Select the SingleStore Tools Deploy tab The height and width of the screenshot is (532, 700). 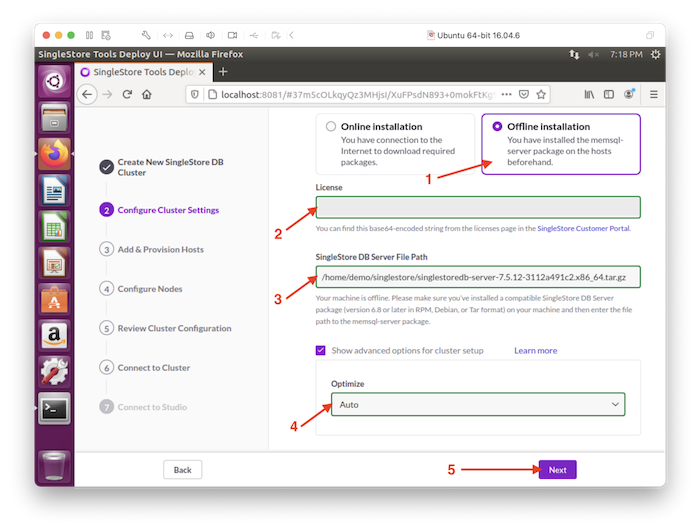point(143,72)
